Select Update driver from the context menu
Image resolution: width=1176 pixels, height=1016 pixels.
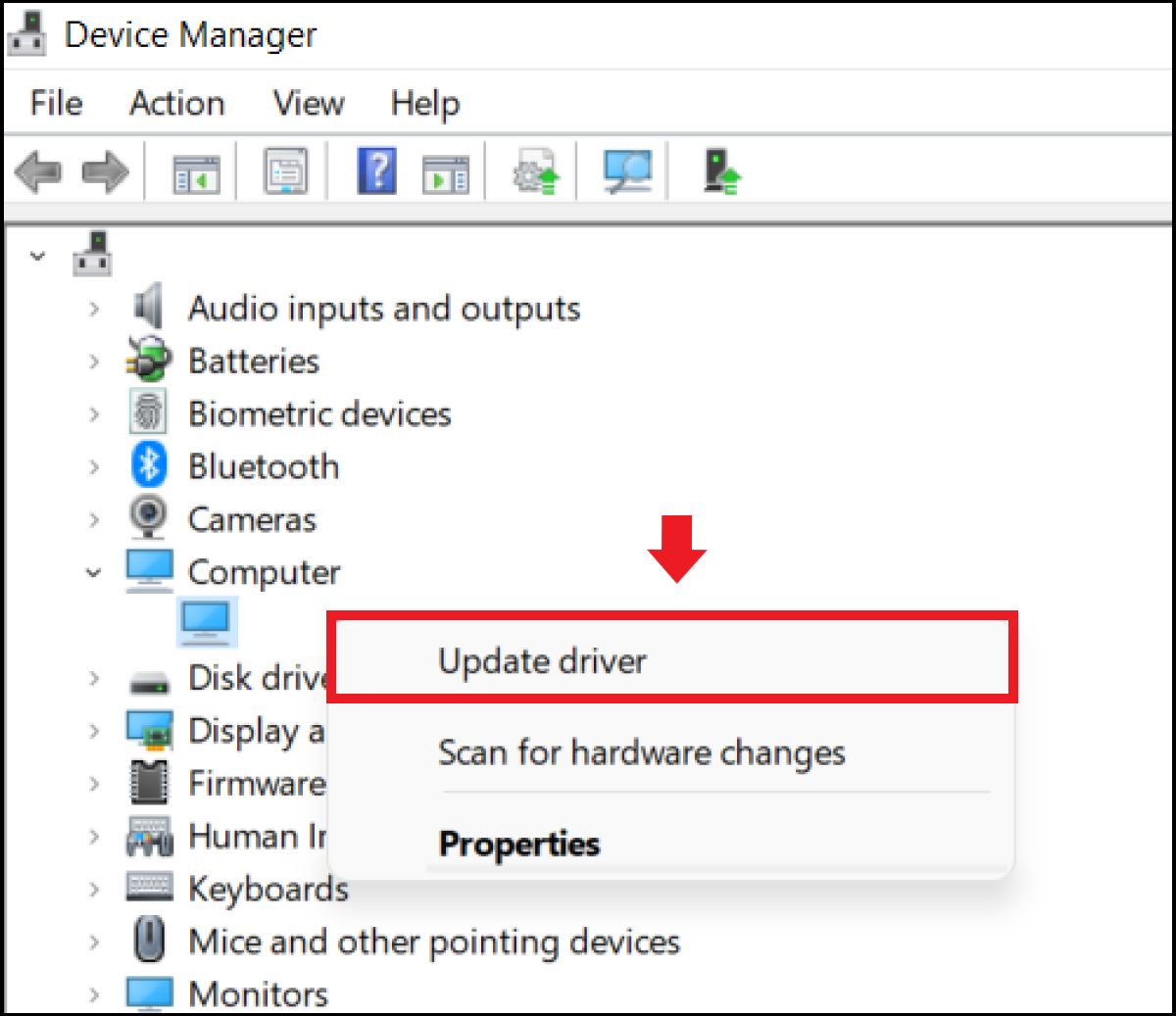click(542, 660)
